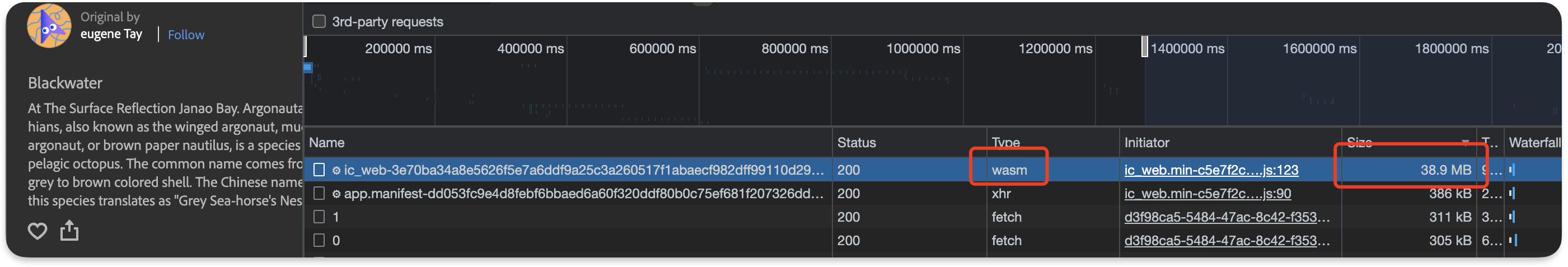Screen dimensions: 1568x267
Task: Follow eugene Tay
Action: (186, 35)
